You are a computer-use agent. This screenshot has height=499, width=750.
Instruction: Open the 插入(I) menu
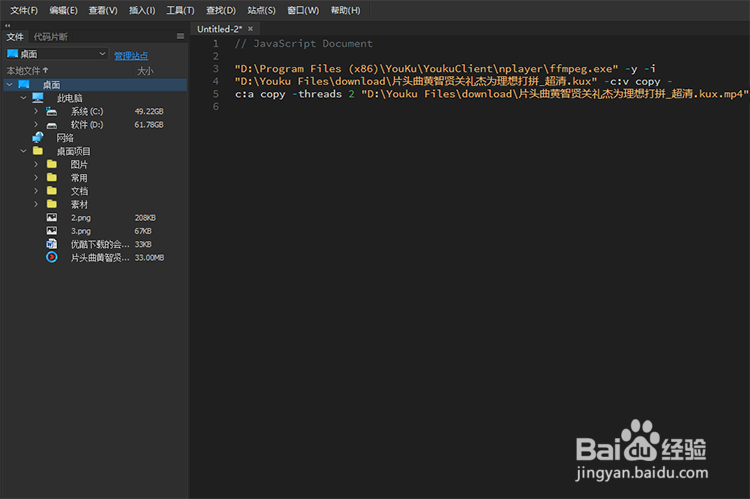(142, 10)
